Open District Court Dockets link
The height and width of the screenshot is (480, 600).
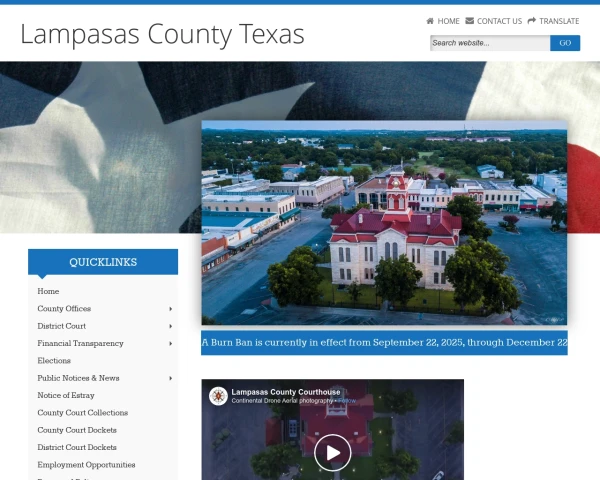77,447
